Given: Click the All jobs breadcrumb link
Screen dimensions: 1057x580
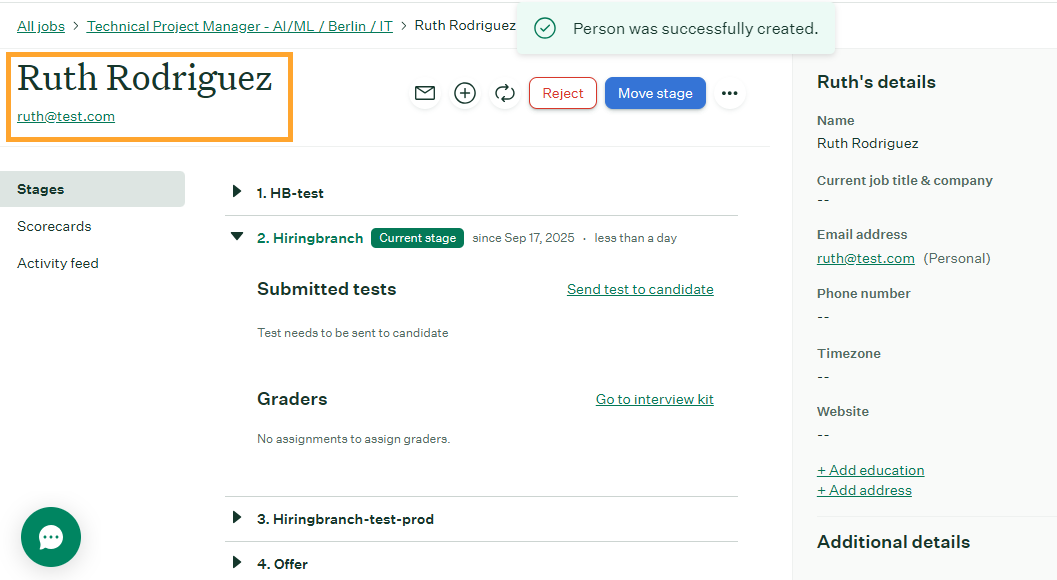Looking at the screenshot, I should [x=41, y=26].
